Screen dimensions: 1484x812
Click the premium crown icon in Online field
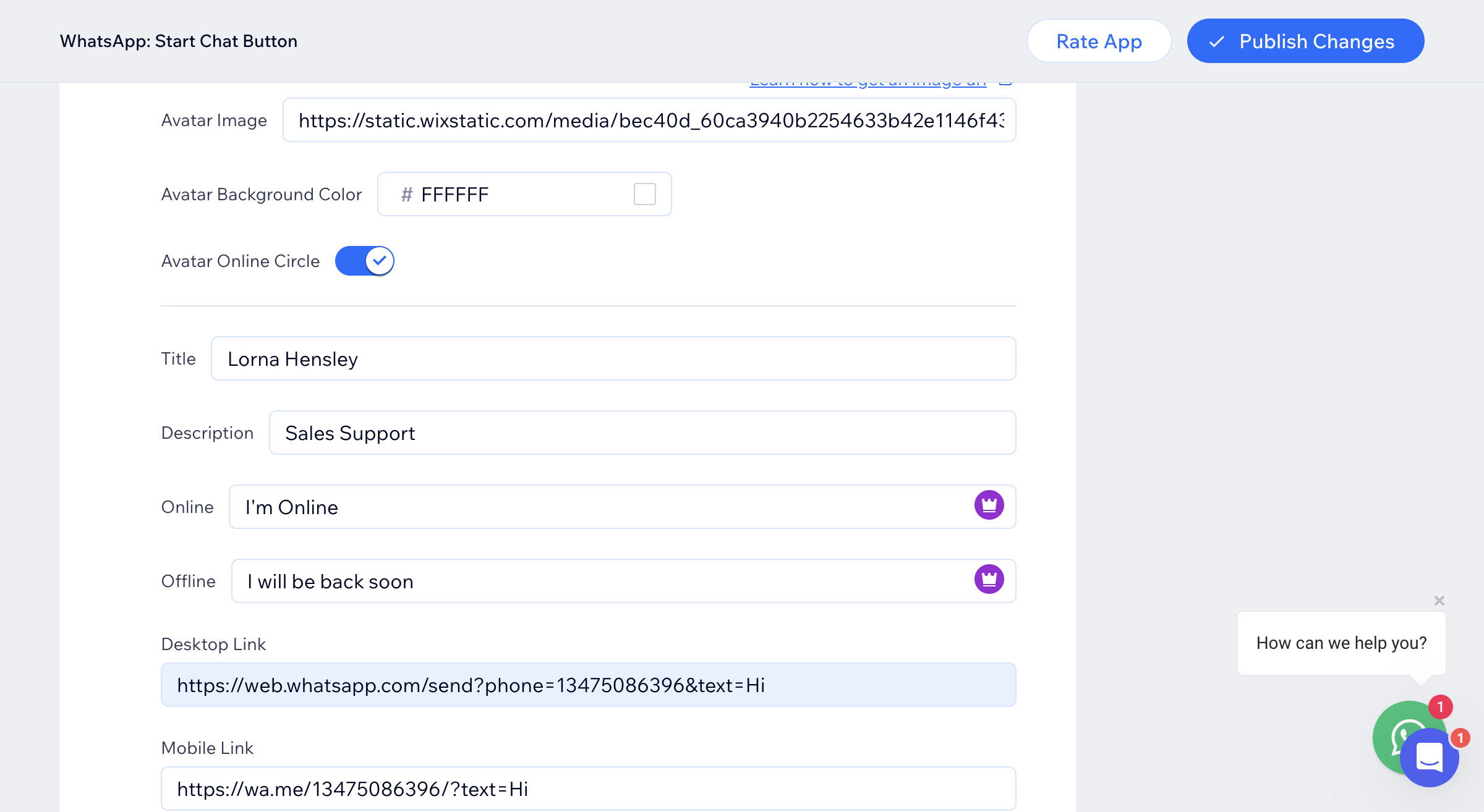tap(989, 505)
